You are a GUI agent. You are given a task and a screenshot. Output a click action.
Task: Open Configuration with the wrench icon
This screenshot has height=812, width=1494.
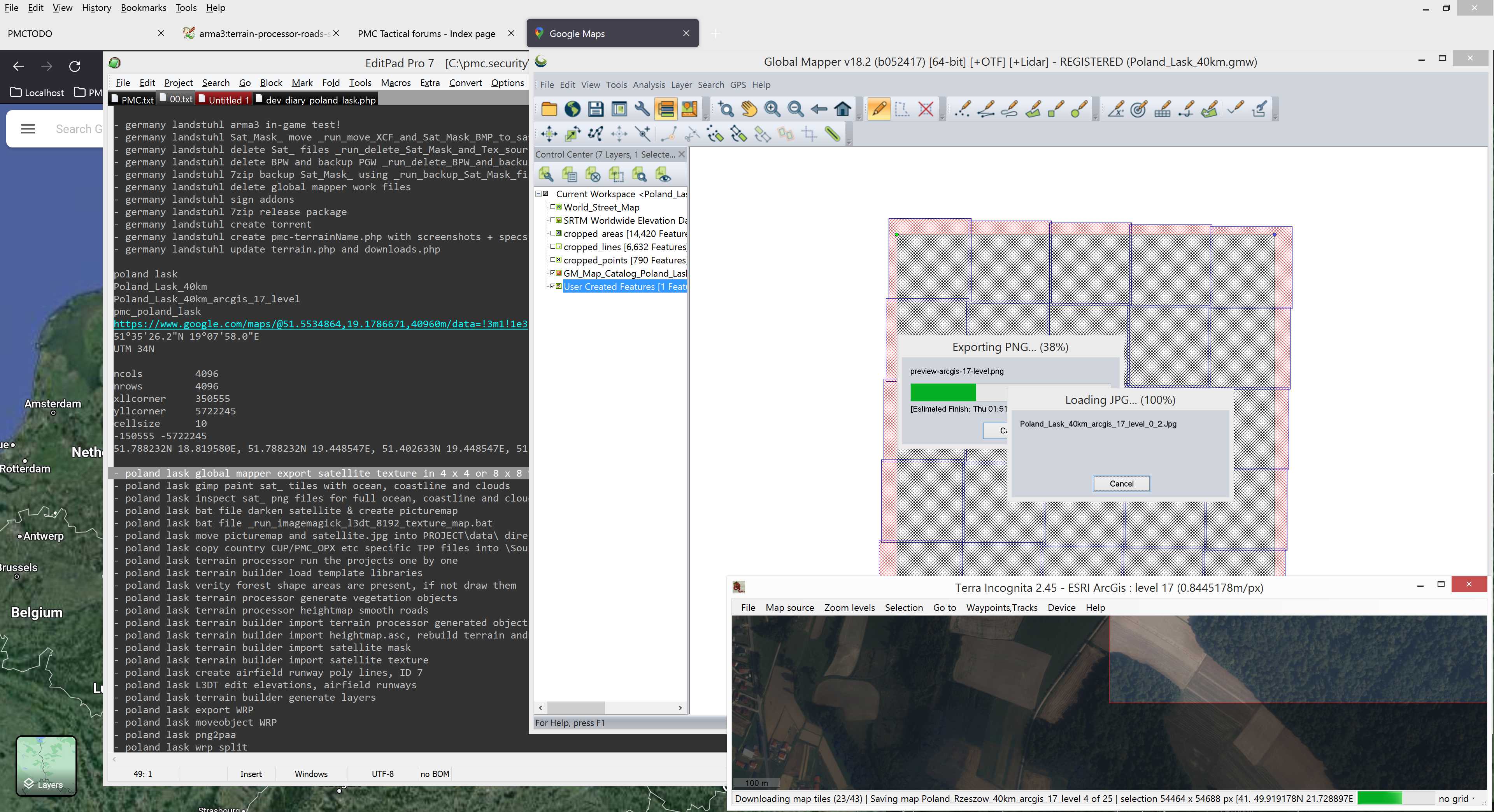click(x=642, y=109)
